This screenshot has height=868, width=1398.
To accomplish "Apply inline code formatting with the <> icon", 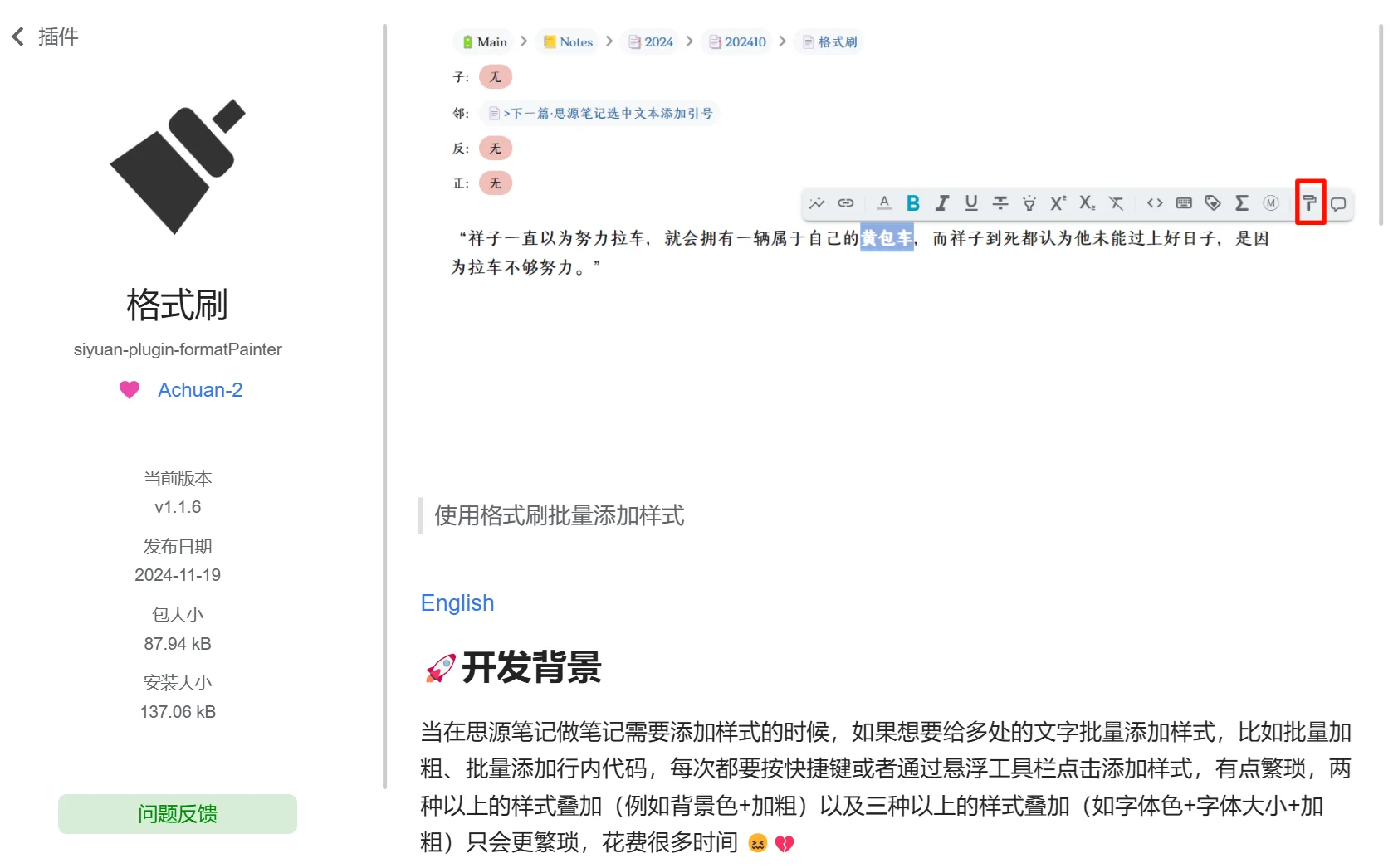I will 1154,202.
